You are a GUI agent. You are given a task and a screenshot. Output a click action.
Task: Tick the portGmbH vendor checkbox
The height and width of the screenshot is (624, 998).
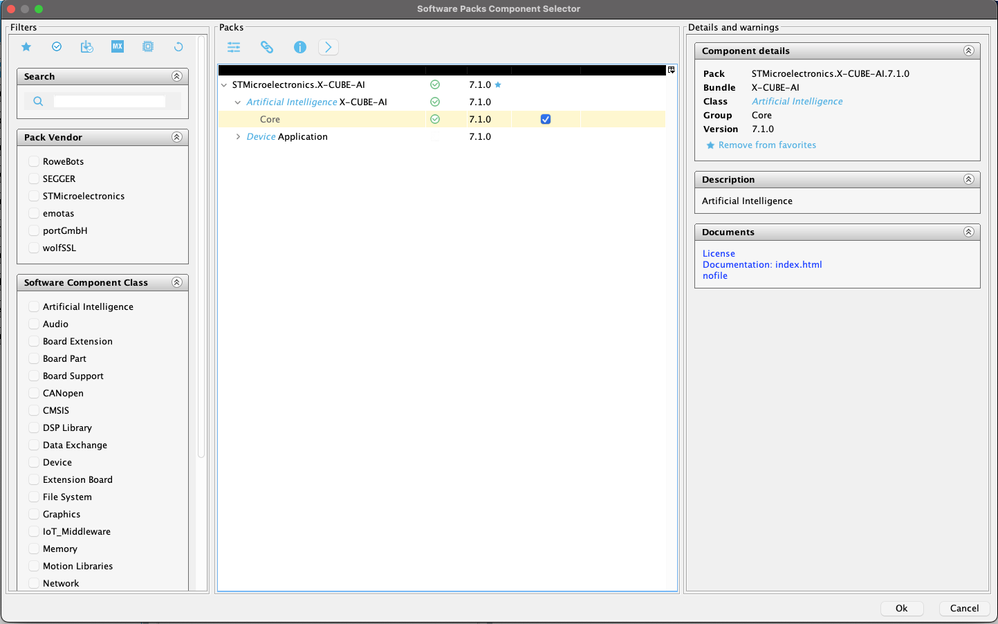click(x=34, y=230)
